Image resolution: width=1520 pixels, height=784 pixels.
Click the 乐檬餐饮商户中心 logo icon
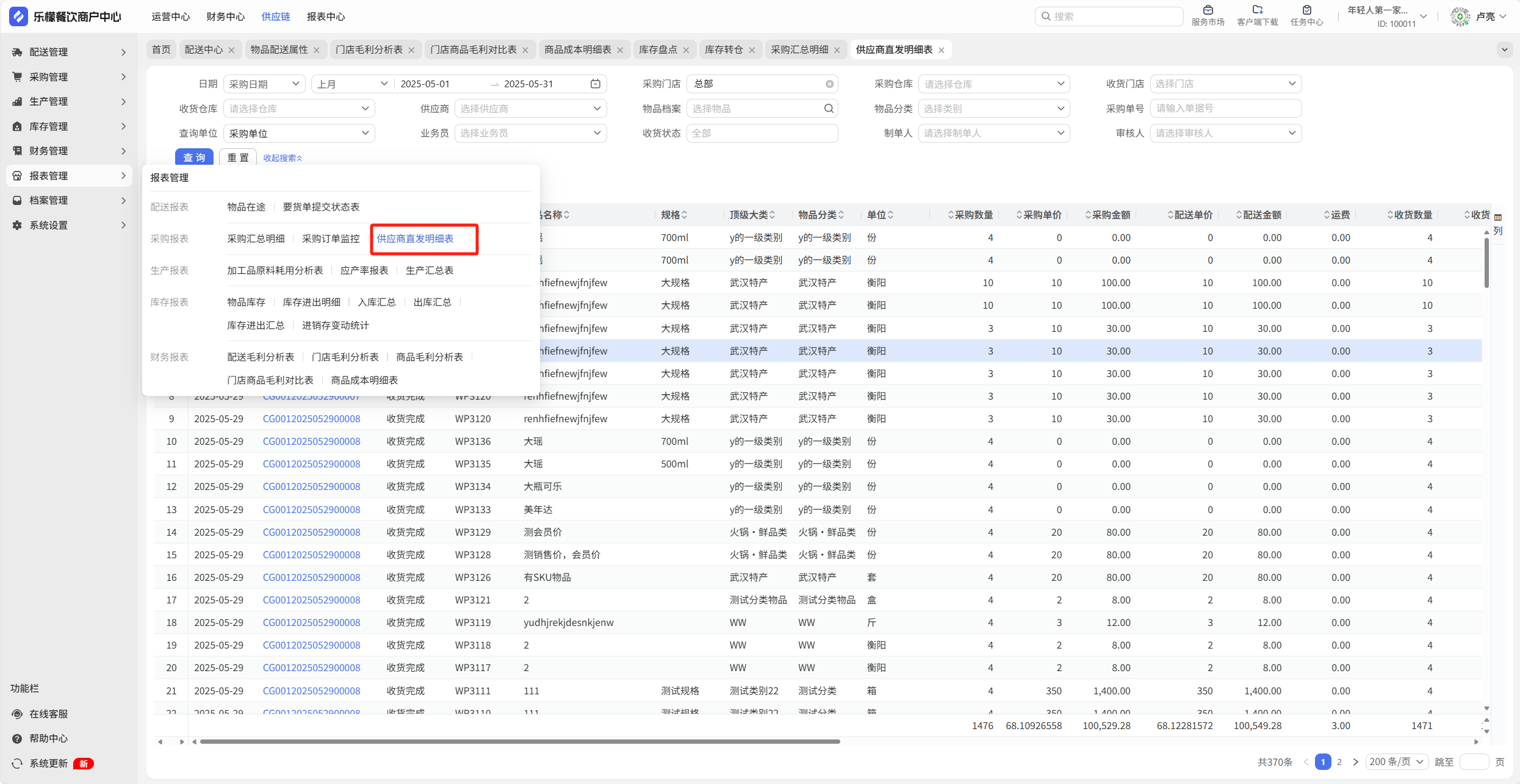coord(18,16)
